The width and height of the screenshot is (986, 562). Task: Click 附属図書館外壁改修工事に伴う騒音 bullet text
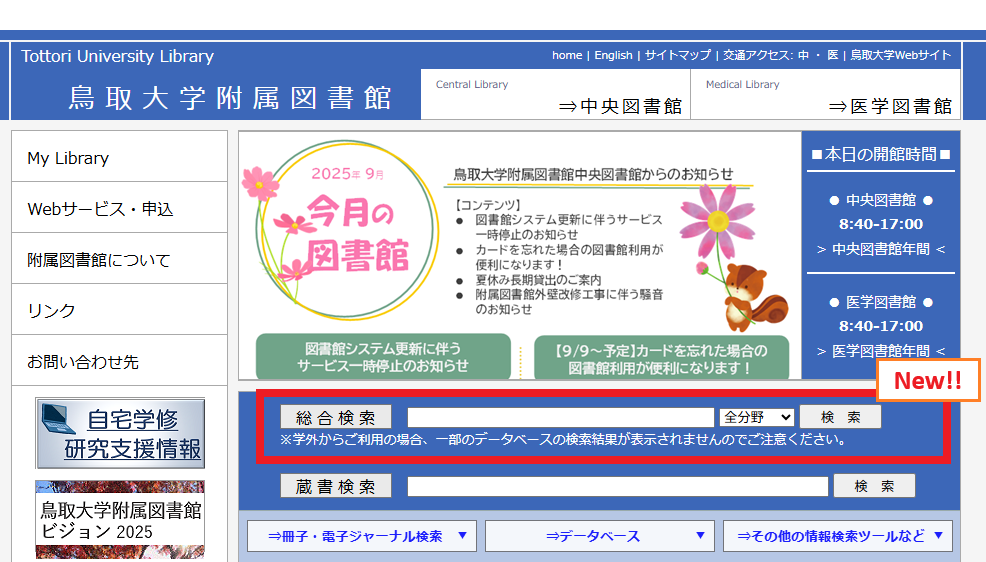click(x=569, y=295)
